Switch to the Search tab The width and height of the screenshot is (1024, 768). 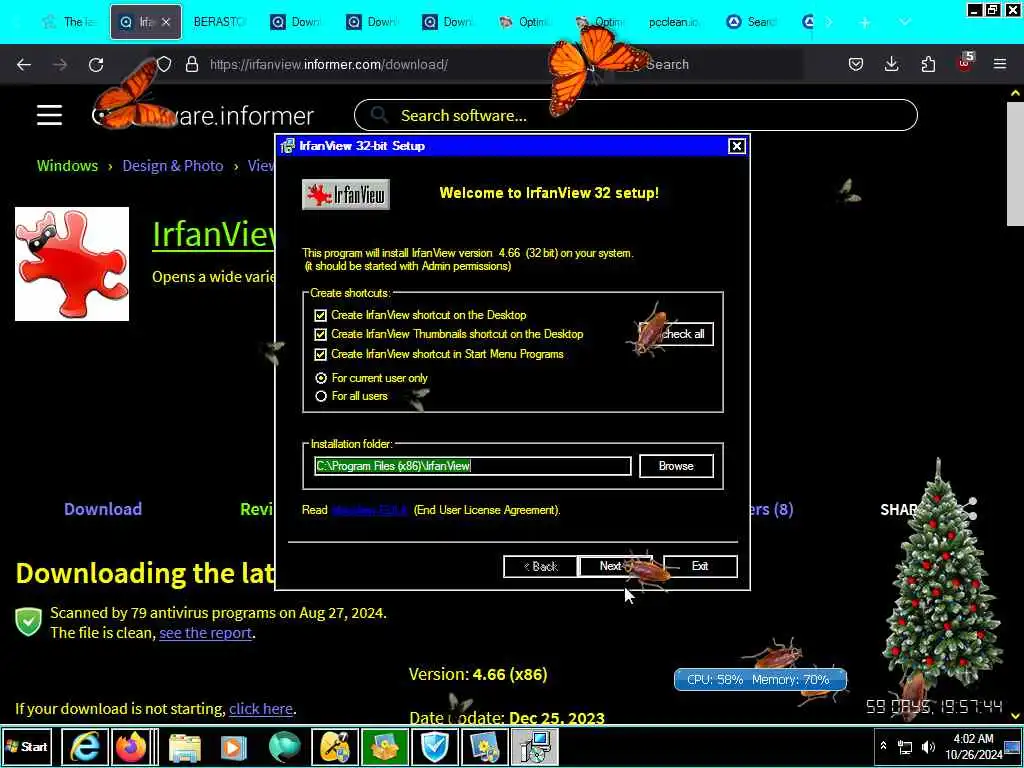click(x=750, y=22)
